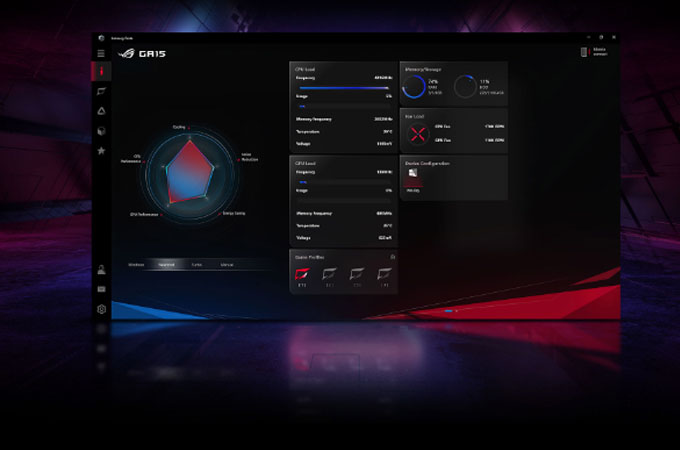Open the Game Profiles settings gear

click(392, 257)
